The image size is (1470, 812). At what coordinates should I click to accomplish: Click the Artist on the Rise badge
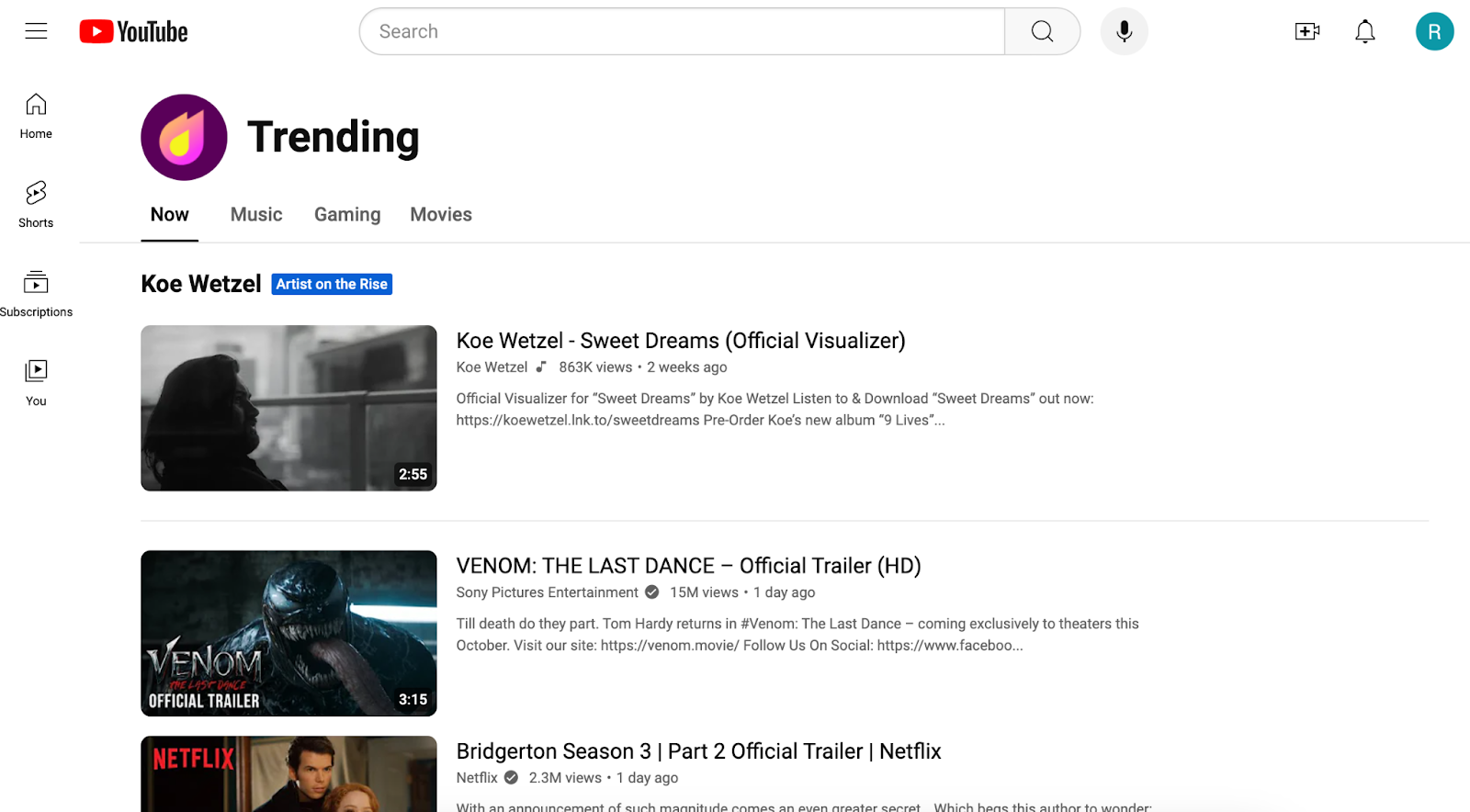tap(332, 284)
